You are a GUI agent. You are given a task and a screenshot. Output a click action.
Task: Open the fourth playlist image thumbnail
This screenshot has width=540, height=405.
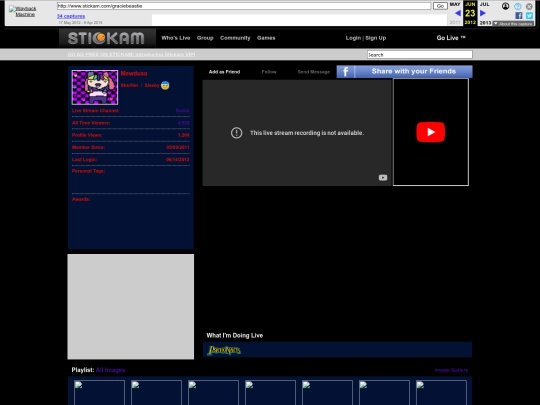(x=270, y=393)
